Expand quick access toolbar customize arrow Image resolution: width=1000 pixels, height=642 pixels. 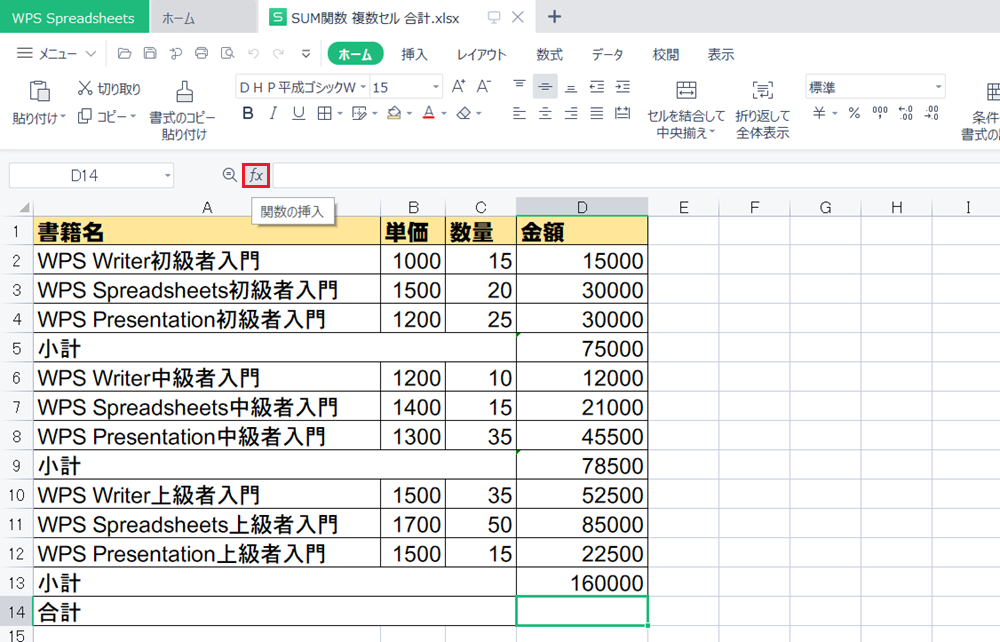click(306, 54)
